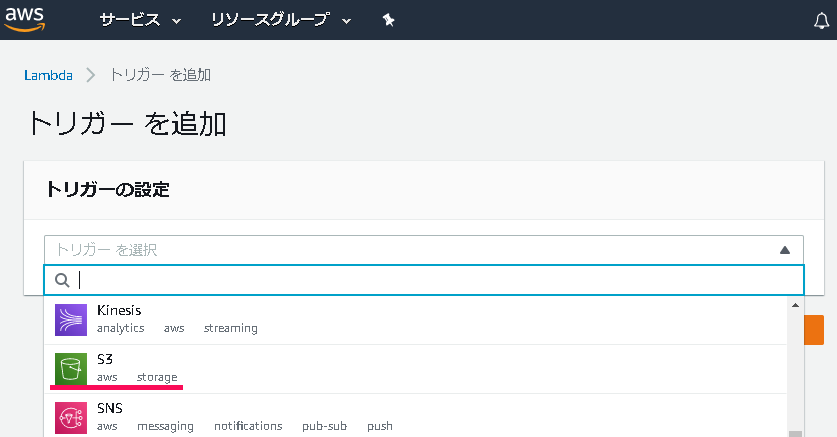Click the 'streaming' tag under Kinesis
The width and height of the screenshot is (837, 437).
coord(231,328)
